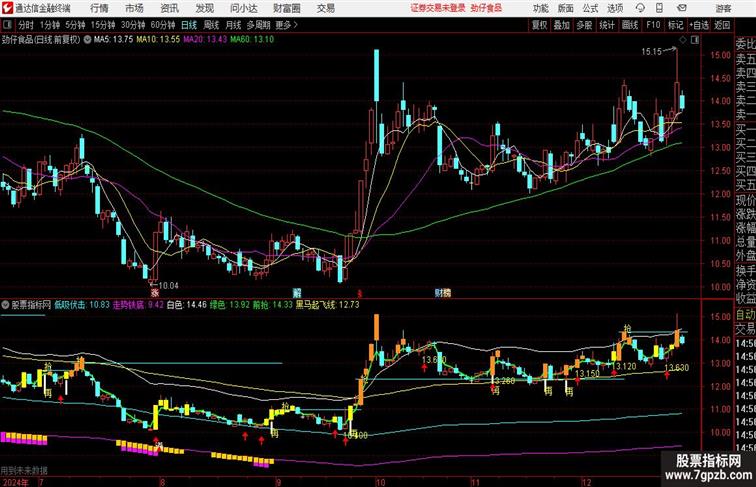The width and height of the screenshot is (756, 487).
Task: Select the 月线 monthly period tab
Action: tap(233, 25)
